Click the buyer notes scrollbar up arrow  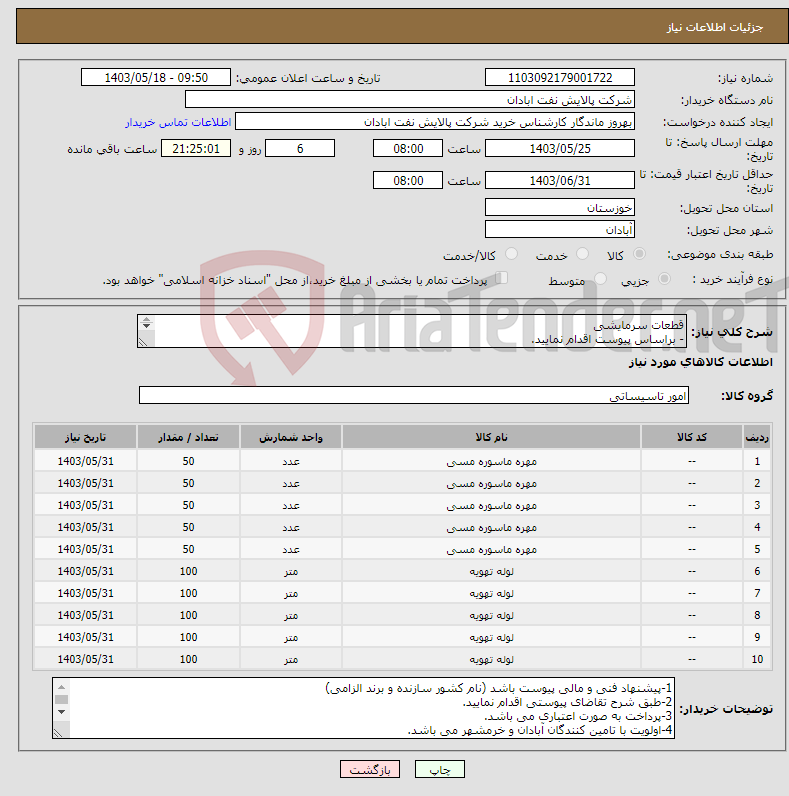tap(61, 687)
